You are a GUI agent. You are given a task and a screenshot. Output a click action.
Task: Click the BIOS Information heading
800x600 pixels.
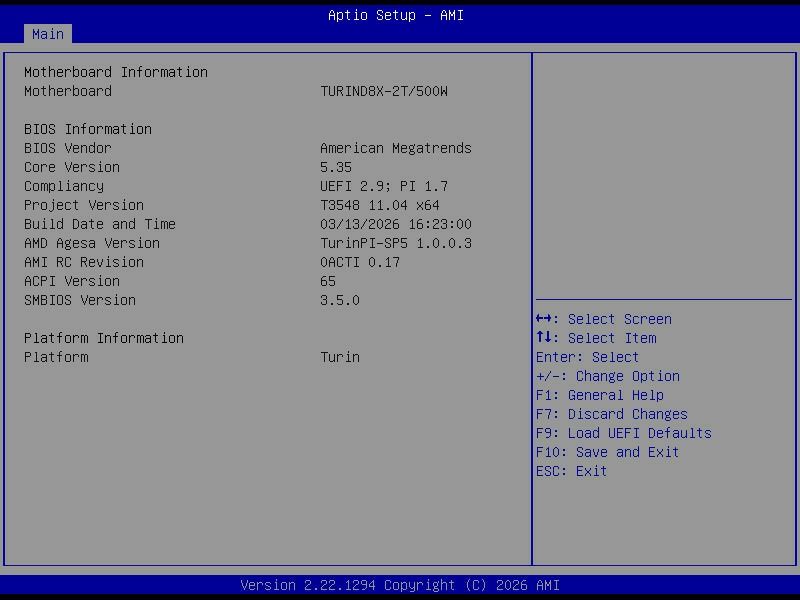88,129
